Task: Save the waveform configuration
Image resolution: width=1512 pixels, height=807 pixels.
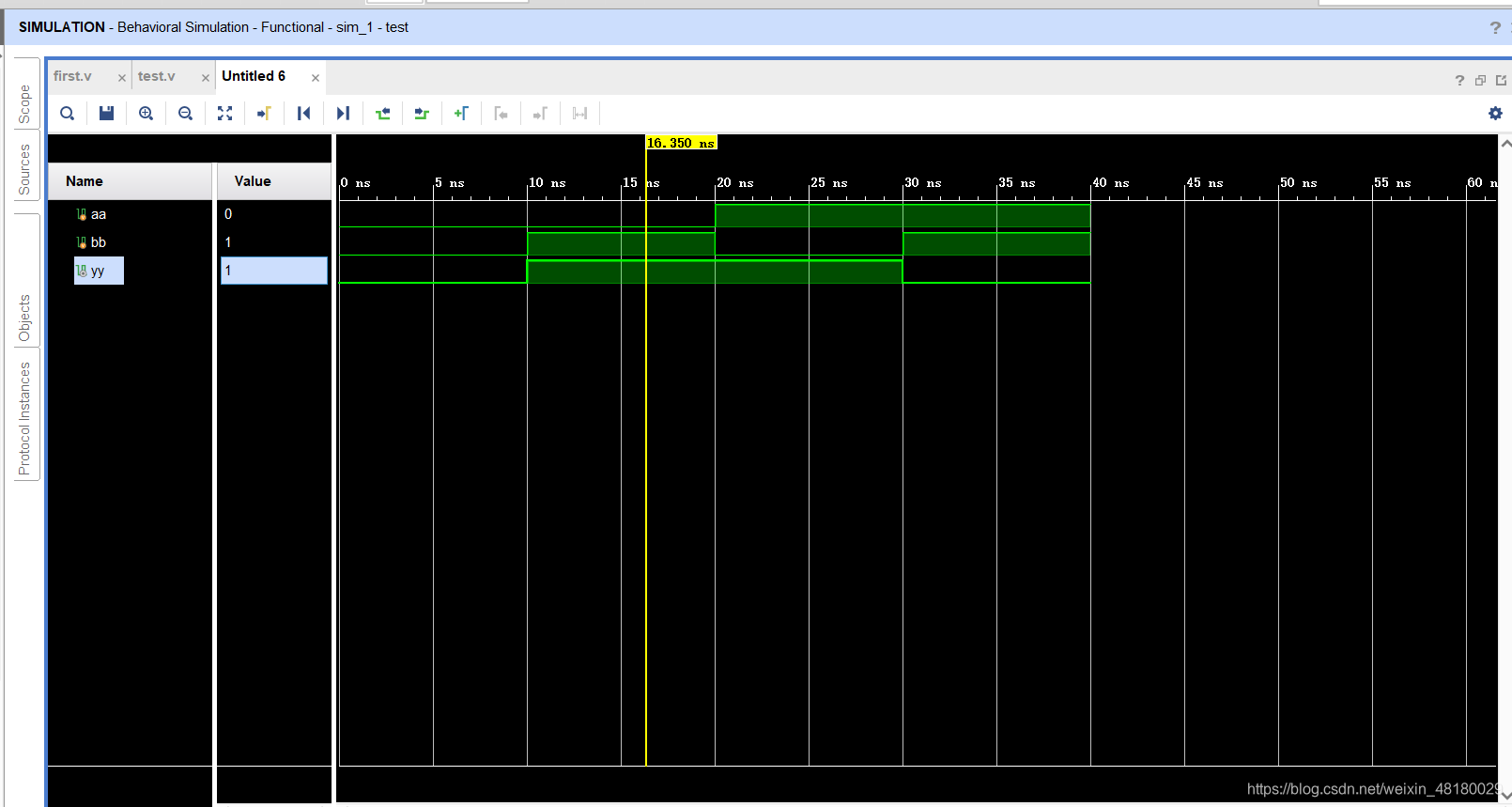Action: (x=106, y=114)
